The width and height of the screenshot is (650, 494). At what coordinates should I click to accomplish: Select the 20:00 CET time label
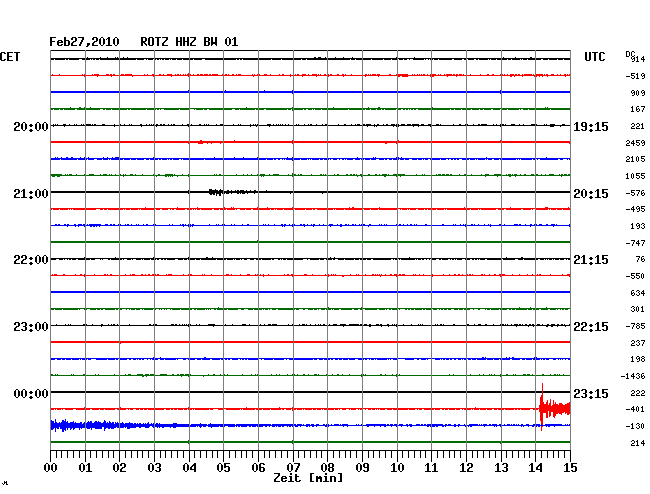pos(31,126)
